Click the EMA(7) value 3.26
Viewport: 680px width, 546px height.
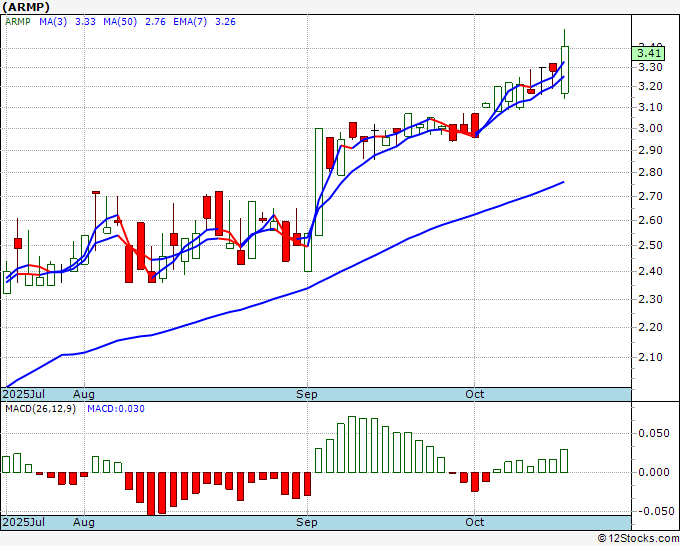tap(226, 22)
